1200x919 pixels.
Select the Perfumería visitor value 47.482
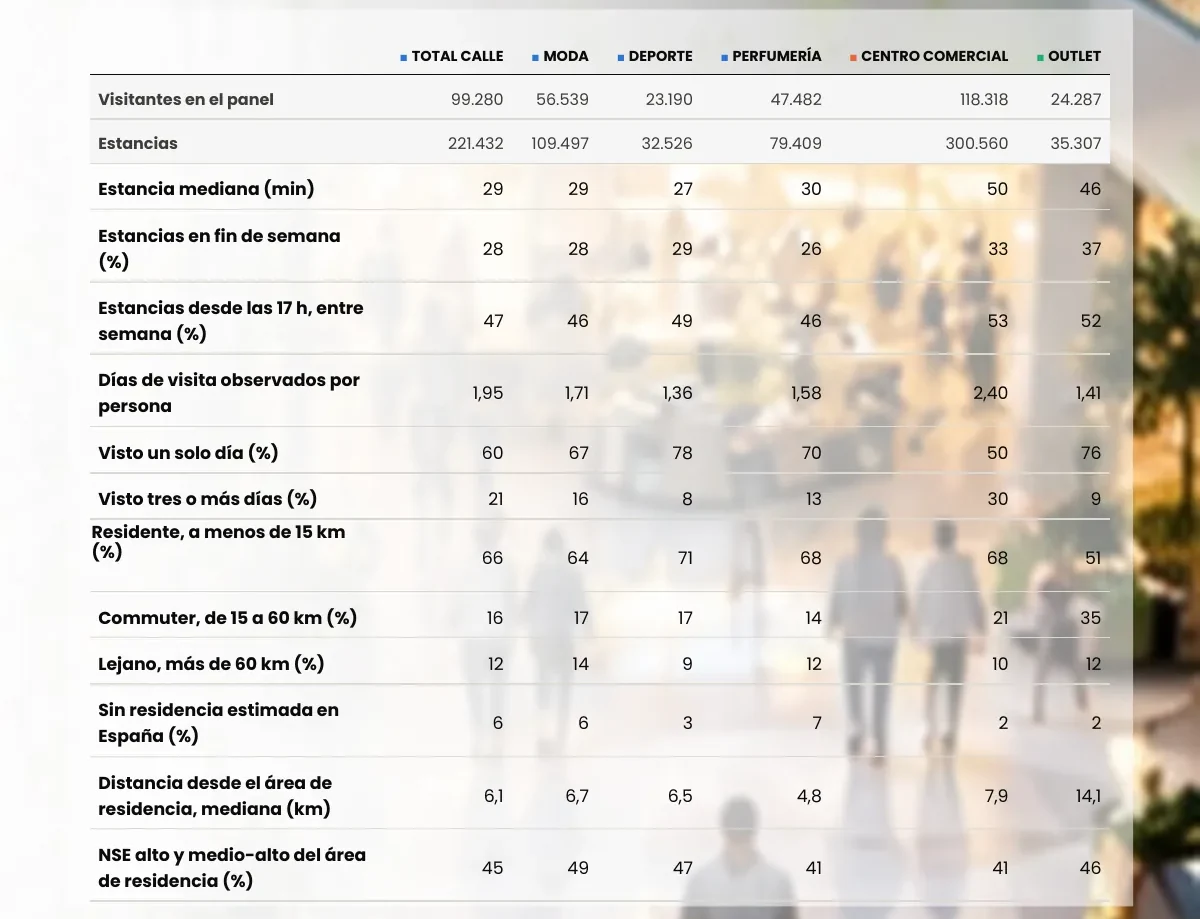click(796, 99)
